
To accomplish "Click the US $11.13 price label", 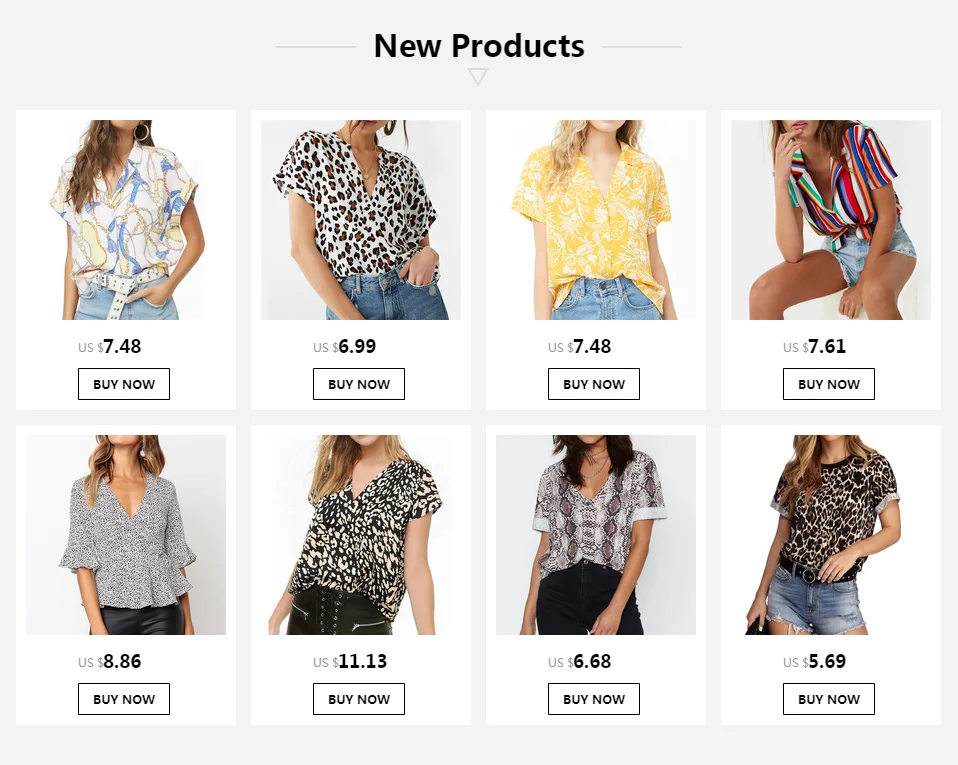I will (350, 661).
